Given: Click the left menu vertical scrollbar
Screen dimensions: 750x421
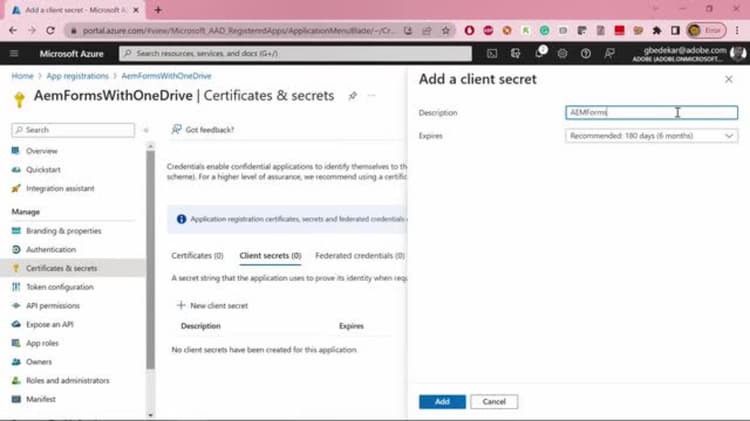Looking at the screenshot, I should point(151,259).
